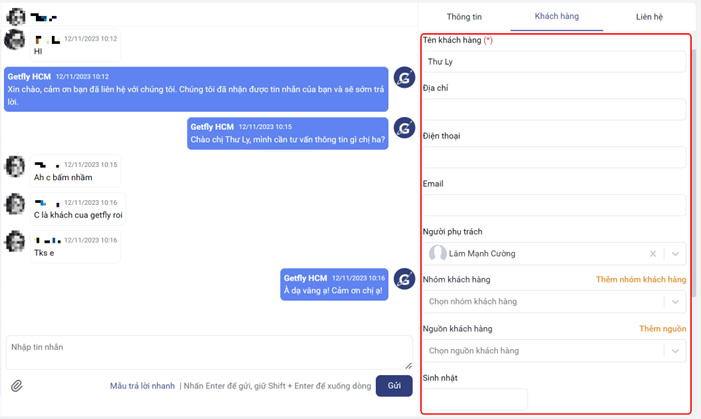This screenshot has height=419, width=701.
Task: Click Getfly avatar beside 'Chào chị Thư Ly' message
Action: coord(404,128)
